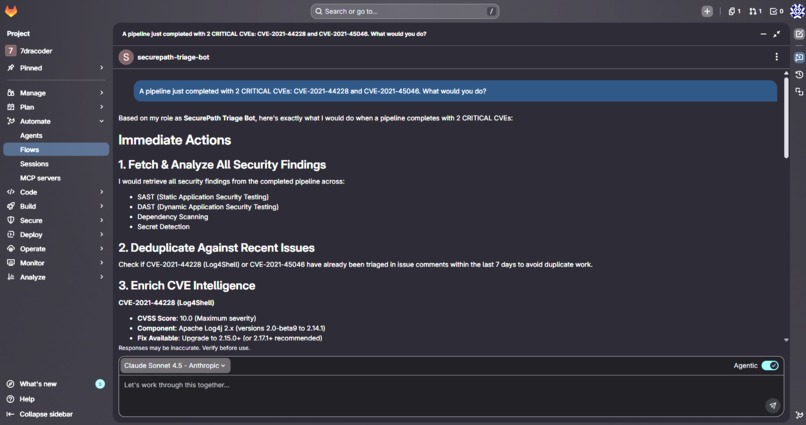Image resolution: width=806 pixels, height=425 pixels.
Task: Click scrollbar down arrow in chat
Action: [x=786, y=340]
